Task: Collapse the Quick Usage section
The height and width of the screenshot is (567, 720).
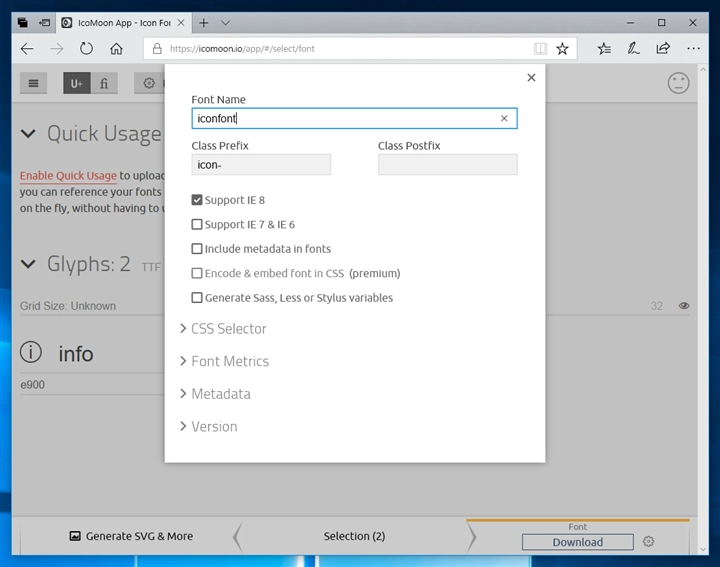Action: (28, 134)
